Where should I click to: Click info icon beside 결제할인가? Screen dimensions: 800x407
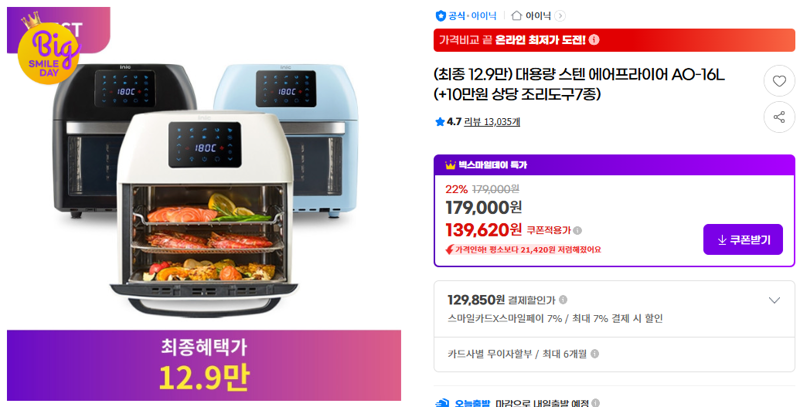[x=563, y=299]
